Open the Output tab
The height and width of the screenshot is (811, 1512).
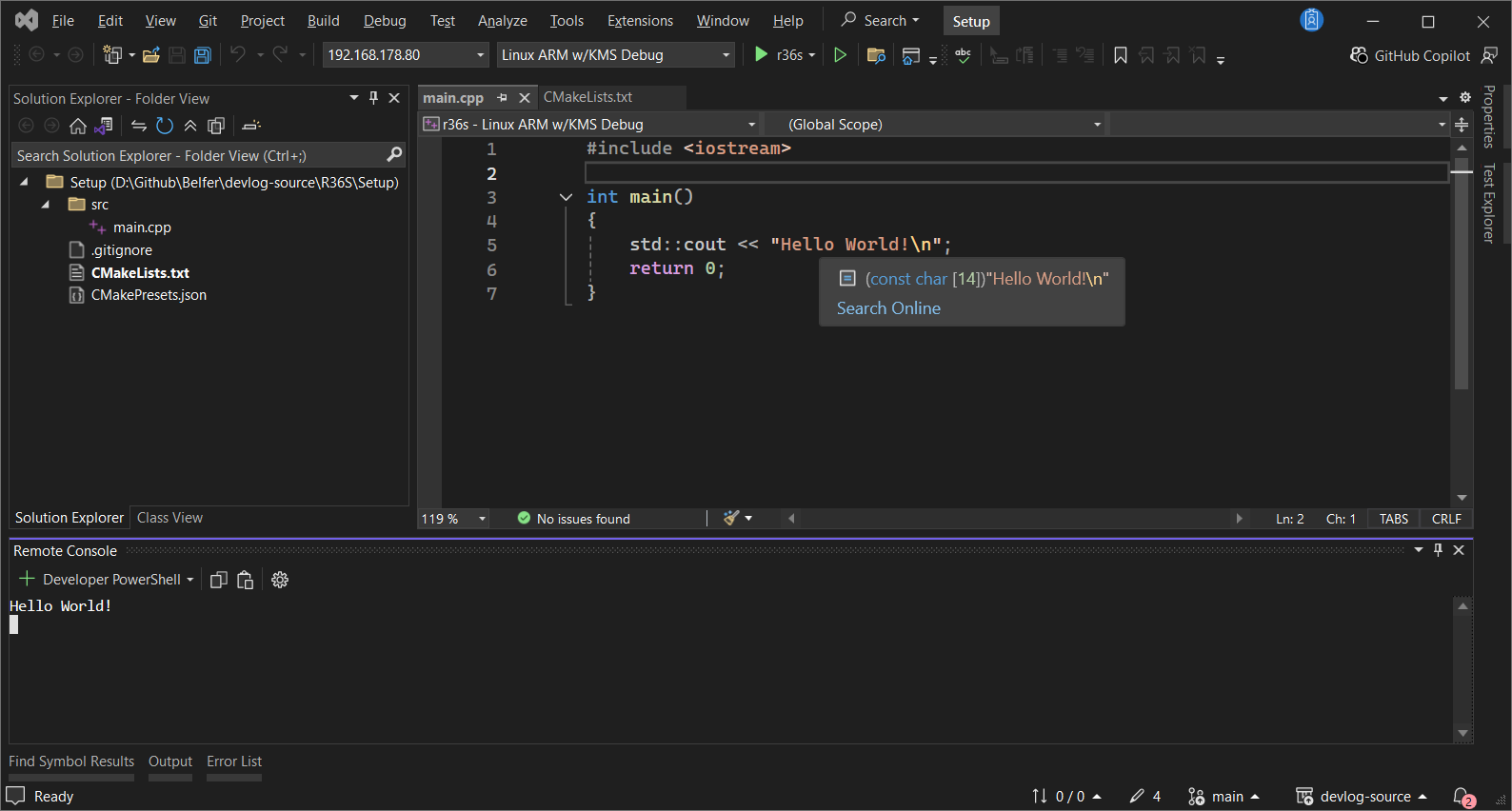(x=170, y=762)
